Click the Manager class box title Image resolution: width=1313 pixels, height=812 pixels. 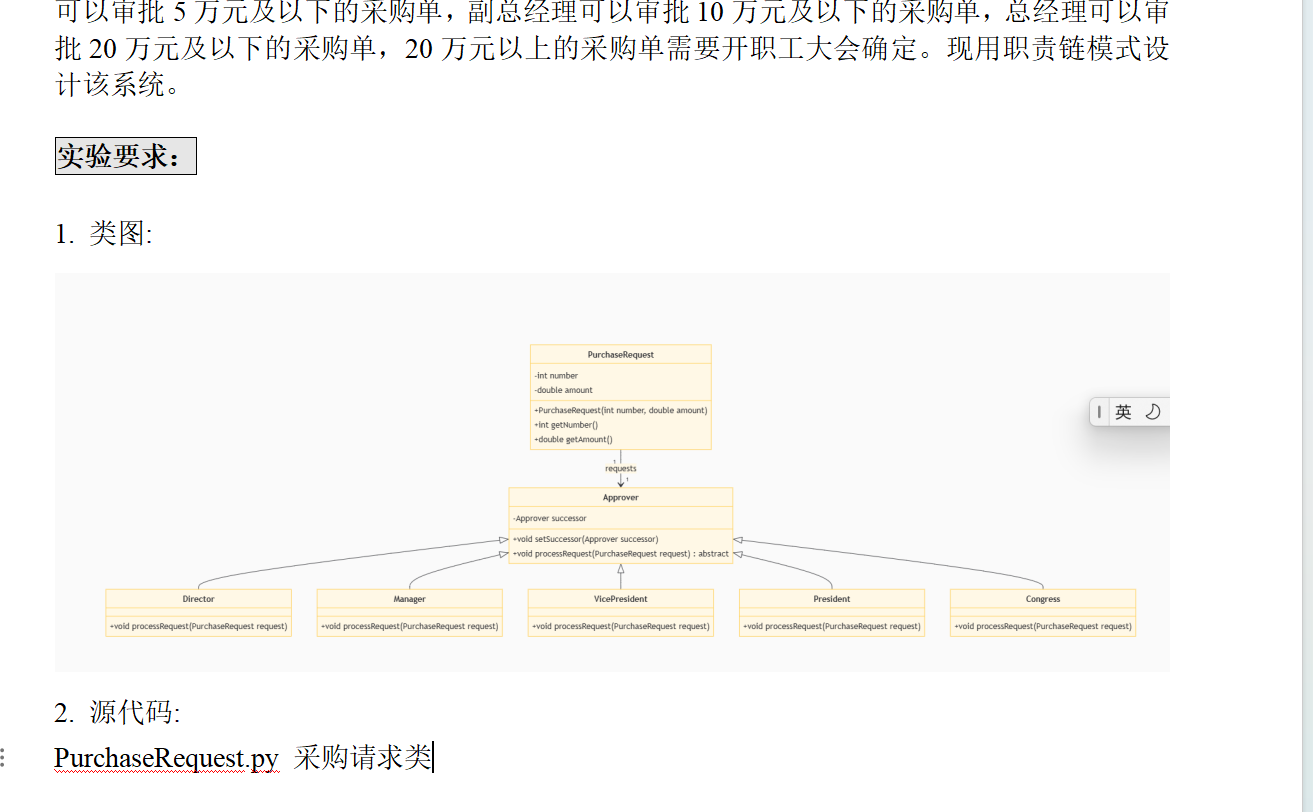(409, 599)
